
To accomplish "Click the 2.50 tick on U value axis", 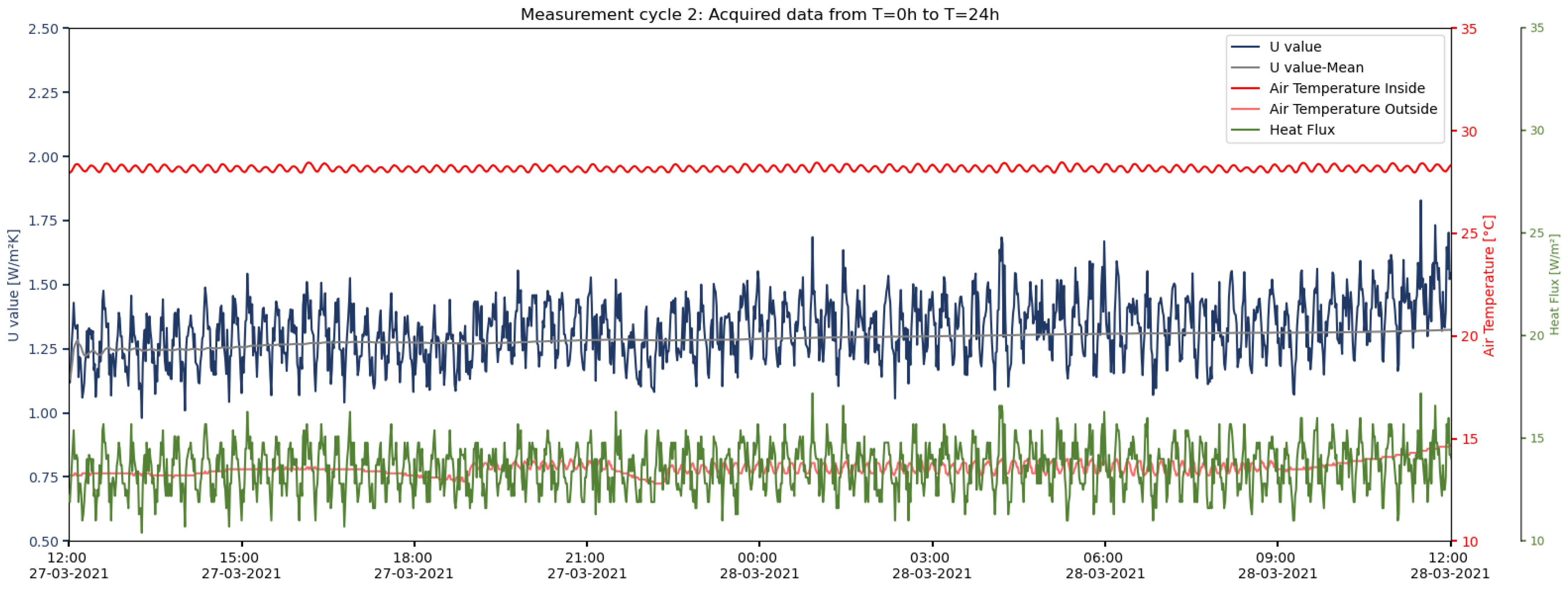I will [43, 29].
